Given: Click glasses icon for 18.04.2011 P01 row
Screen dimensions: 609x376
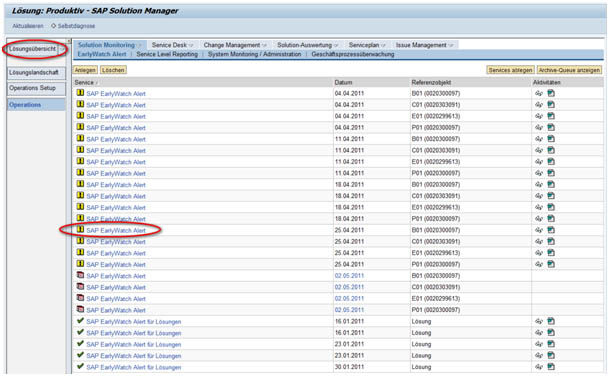Looking at the screenshot, I should pyautogui.click(x=539, y=219).
